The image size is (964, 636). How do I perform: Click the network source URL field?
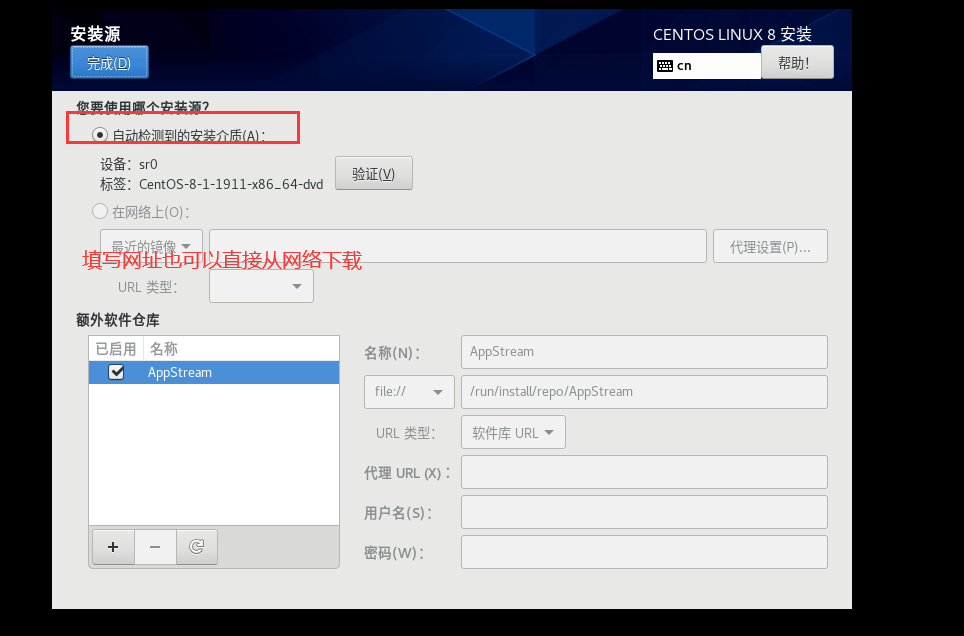click(x=457, y=246)
